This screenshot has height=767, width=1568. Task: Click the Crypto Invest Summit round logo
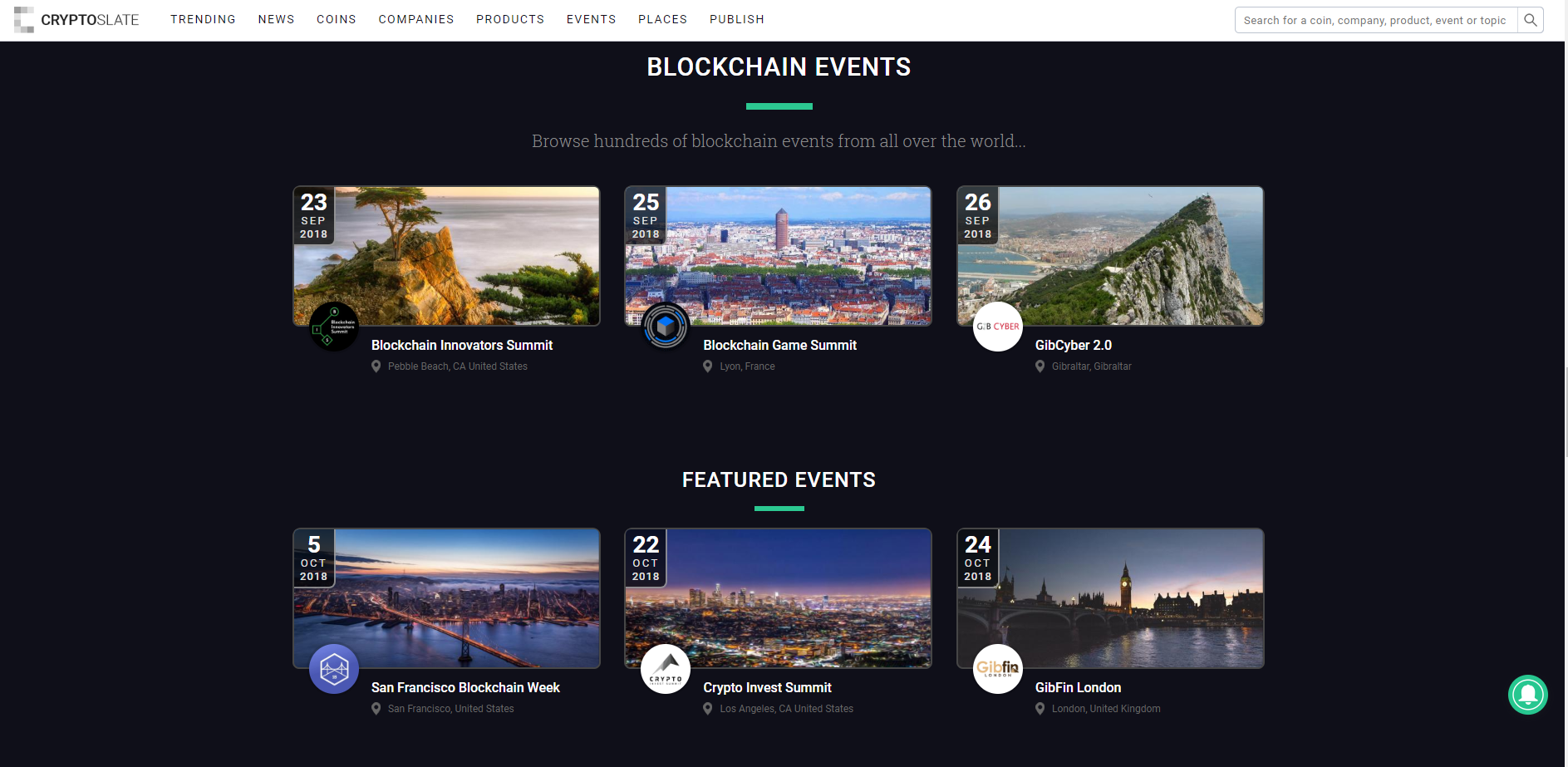coord(666,669)
